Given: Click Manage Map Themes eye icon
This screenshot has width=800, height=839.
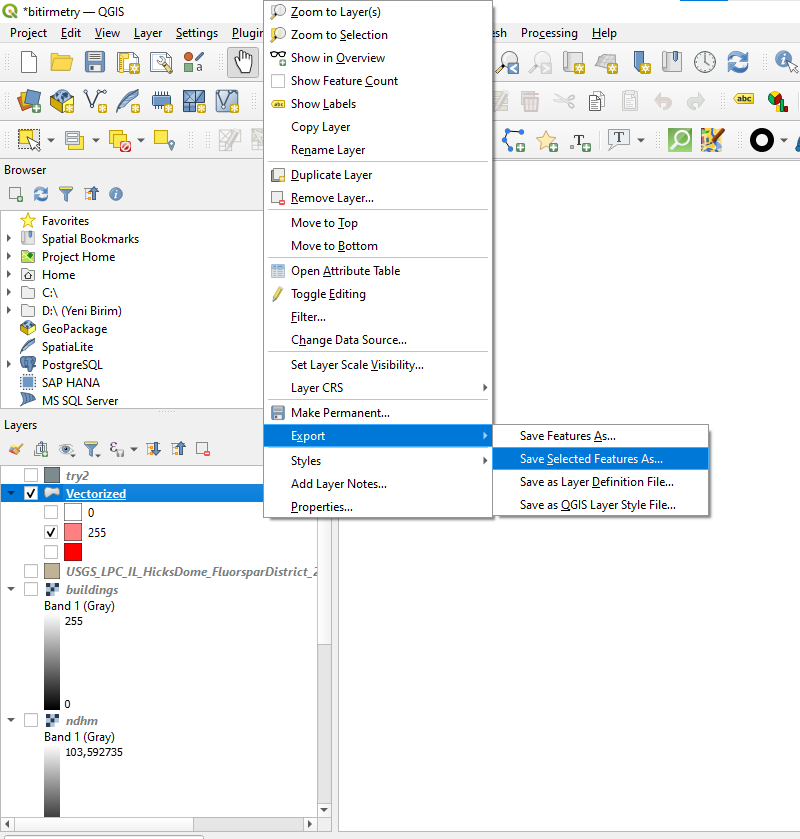Looking at the screenshot, I should (66, 449).
